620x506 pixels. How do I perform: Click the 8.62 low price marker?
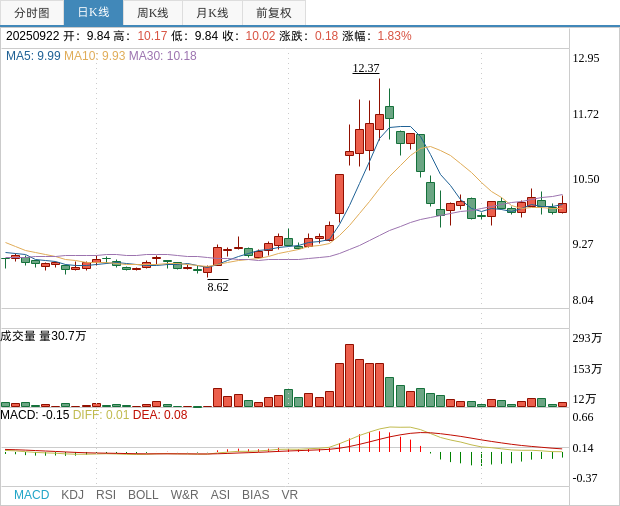218,287
